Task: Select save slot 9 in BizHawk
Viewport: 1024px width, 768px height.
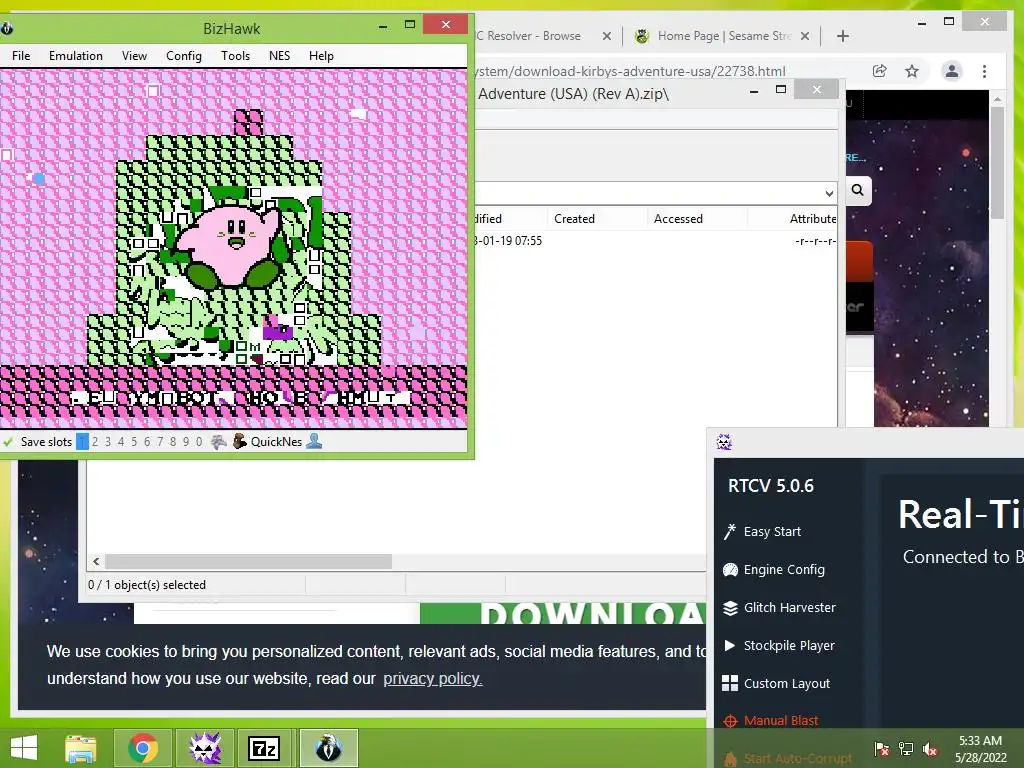Action: tap(186, 441)
